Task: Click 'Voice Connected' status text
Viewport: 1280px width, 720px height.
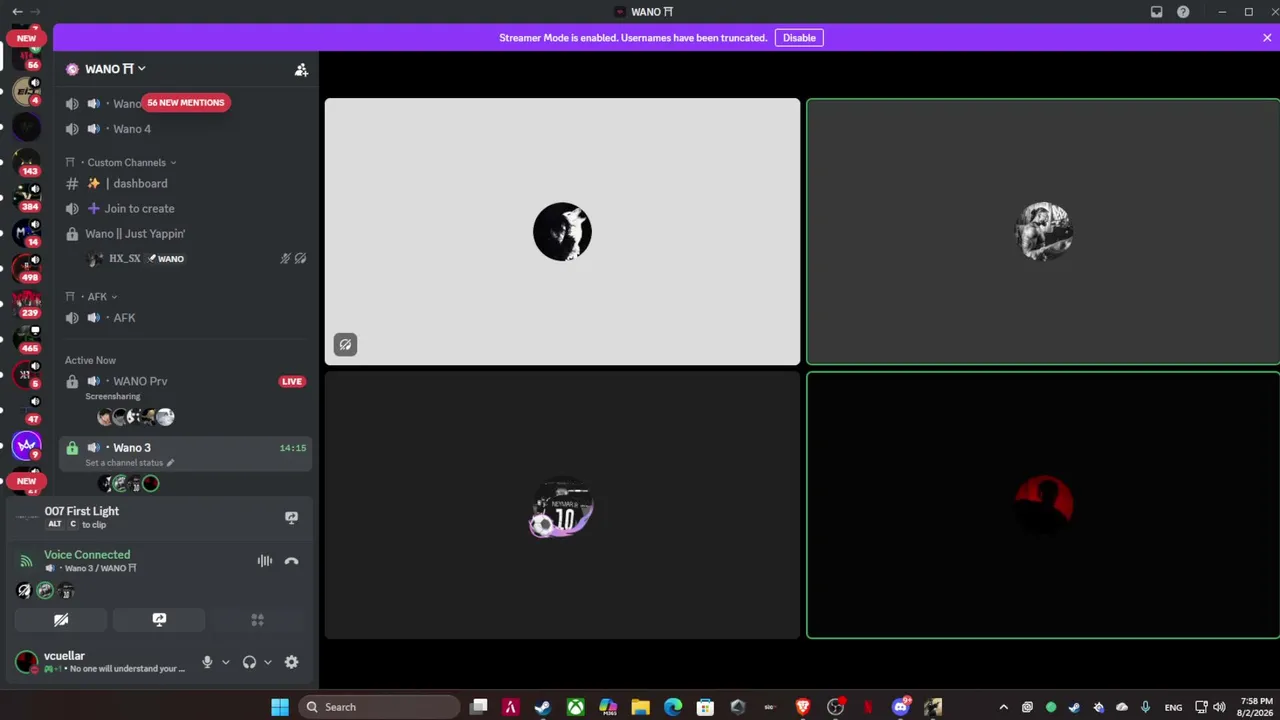Action: point(87,554)
